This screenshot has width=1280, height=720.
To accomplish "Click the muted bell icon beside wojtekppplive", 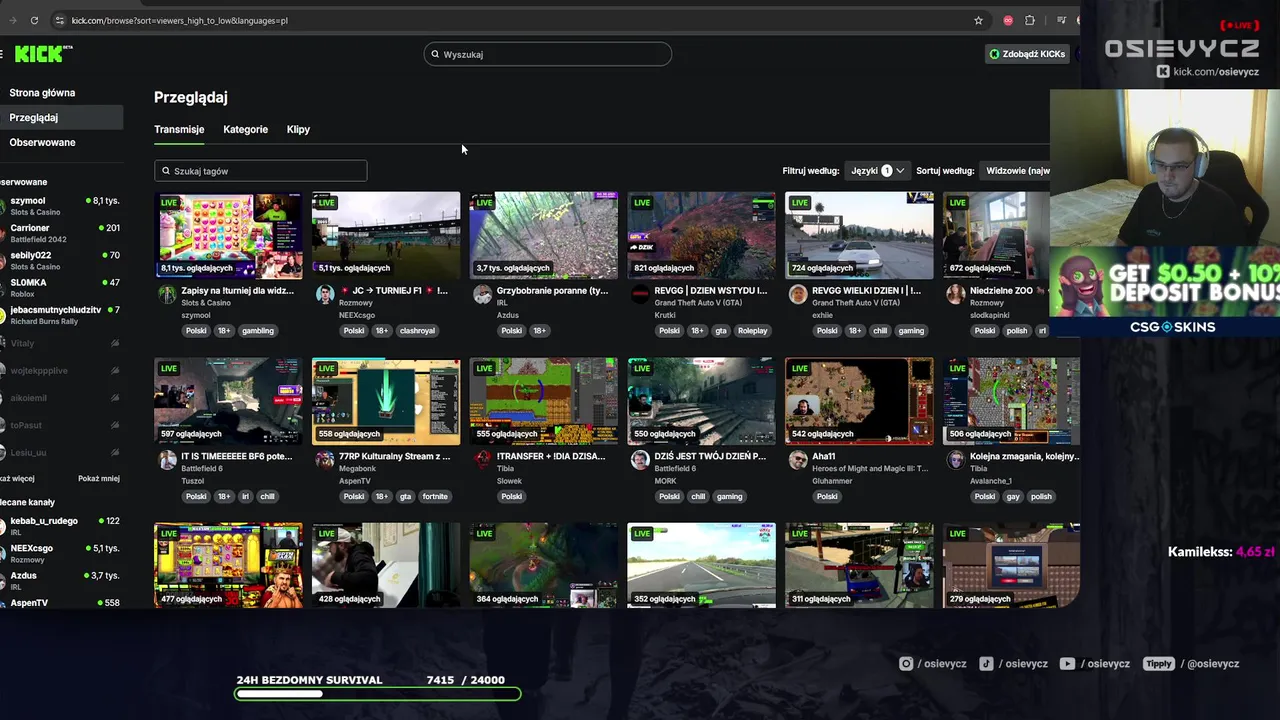I will coord(115,371).
